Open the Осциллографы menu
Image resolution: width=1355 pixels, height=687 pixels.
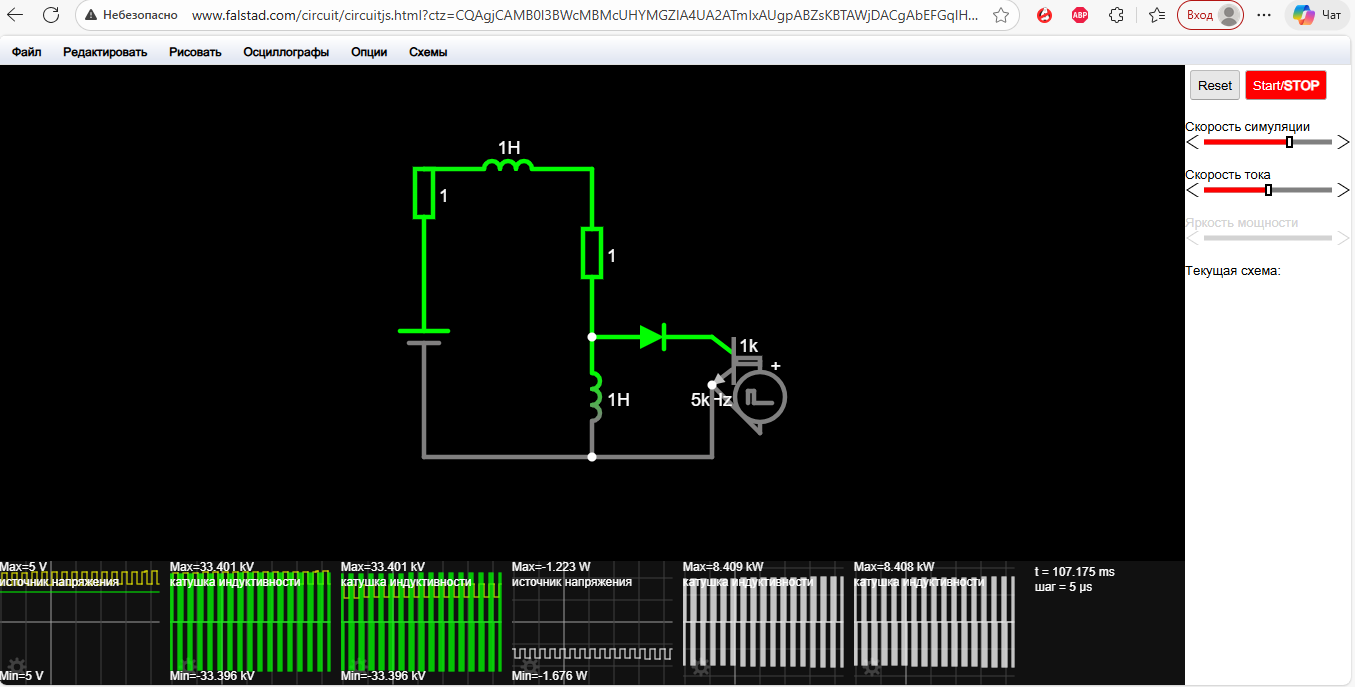pos(286,52)
